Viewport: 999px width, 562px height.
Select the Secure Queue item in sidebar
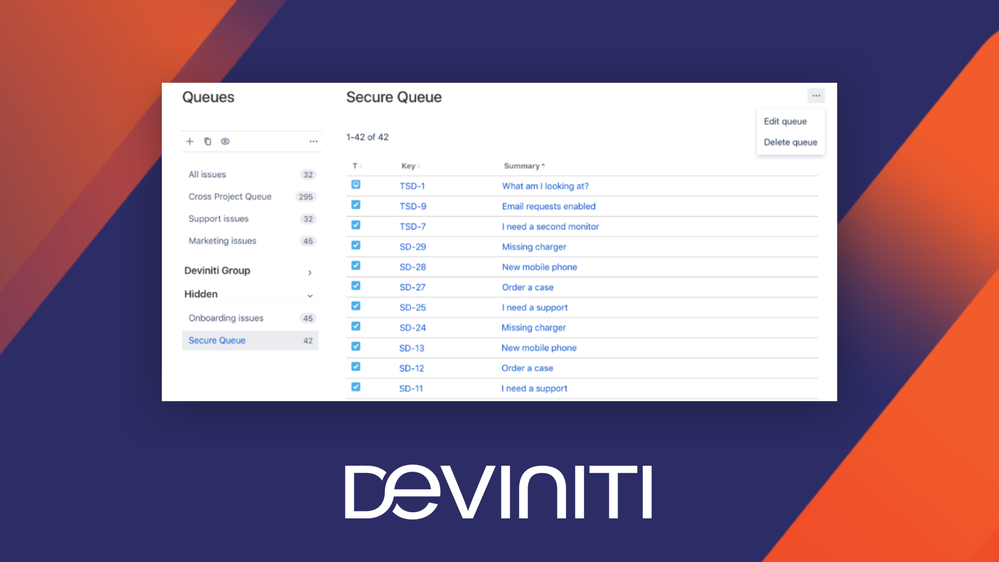(x=250, y=340)
